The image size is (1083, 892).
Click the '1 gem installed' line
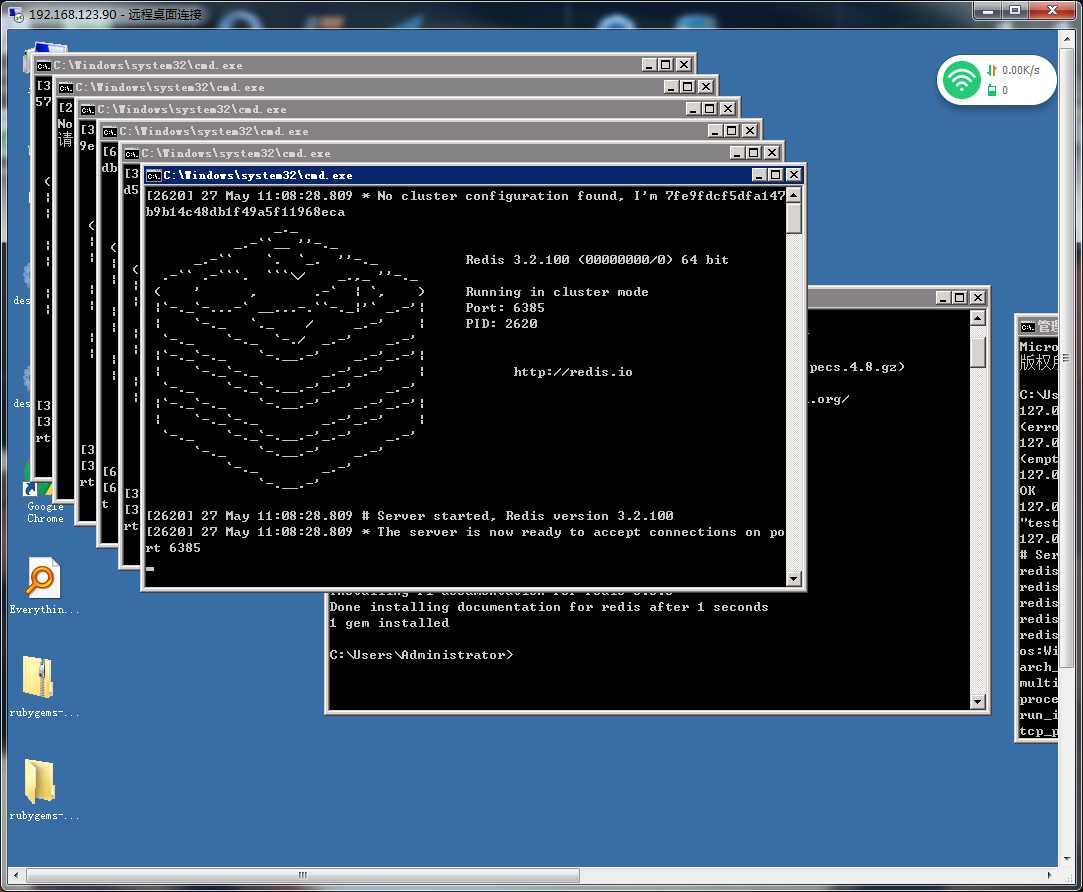pyautogui.click(x=389, y=623)
